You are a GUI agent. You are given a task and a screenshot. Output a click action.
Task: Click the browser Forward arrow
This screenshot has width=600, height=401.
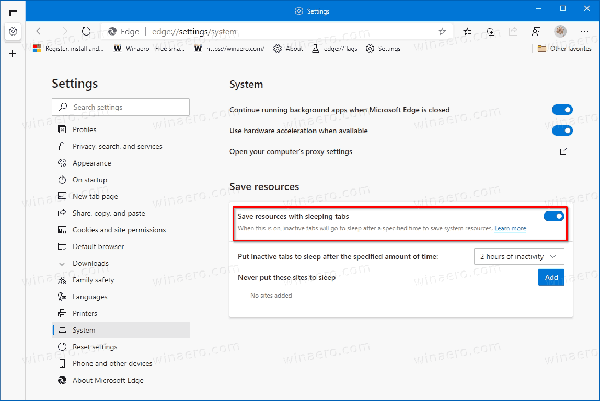(64, 31)
